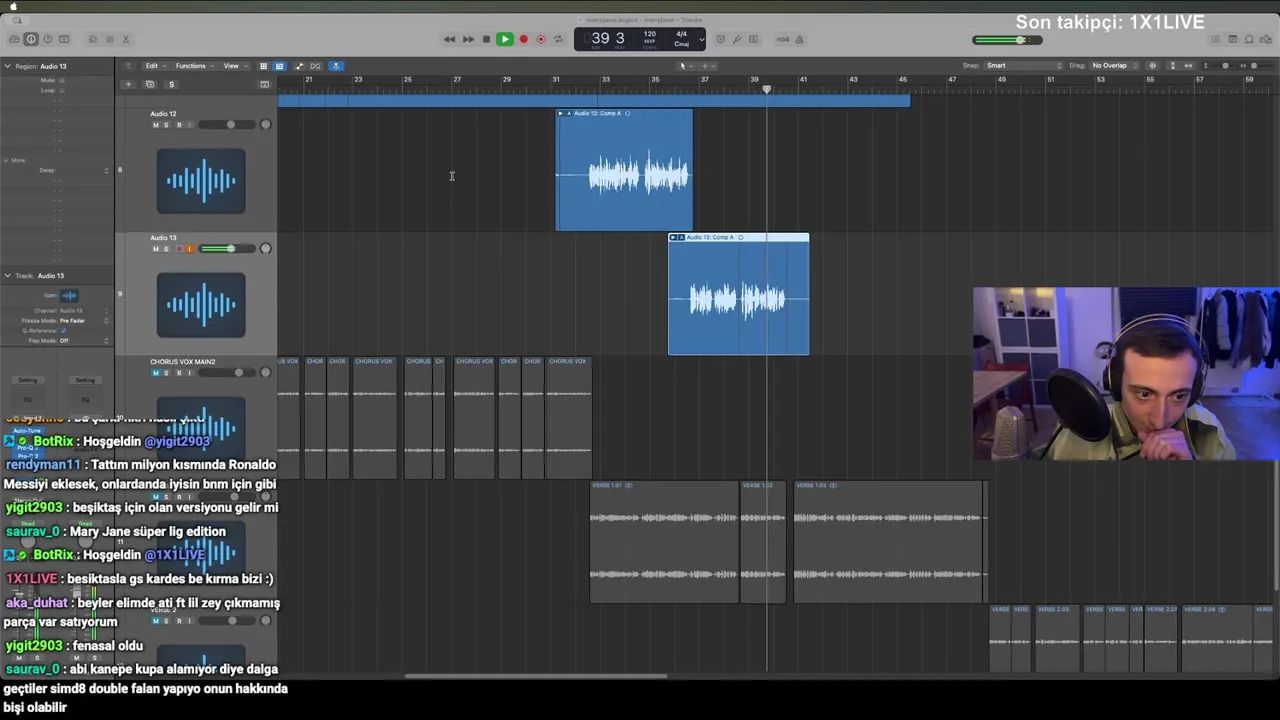Mute the Audio 12 track

click(x=155, y=125)
